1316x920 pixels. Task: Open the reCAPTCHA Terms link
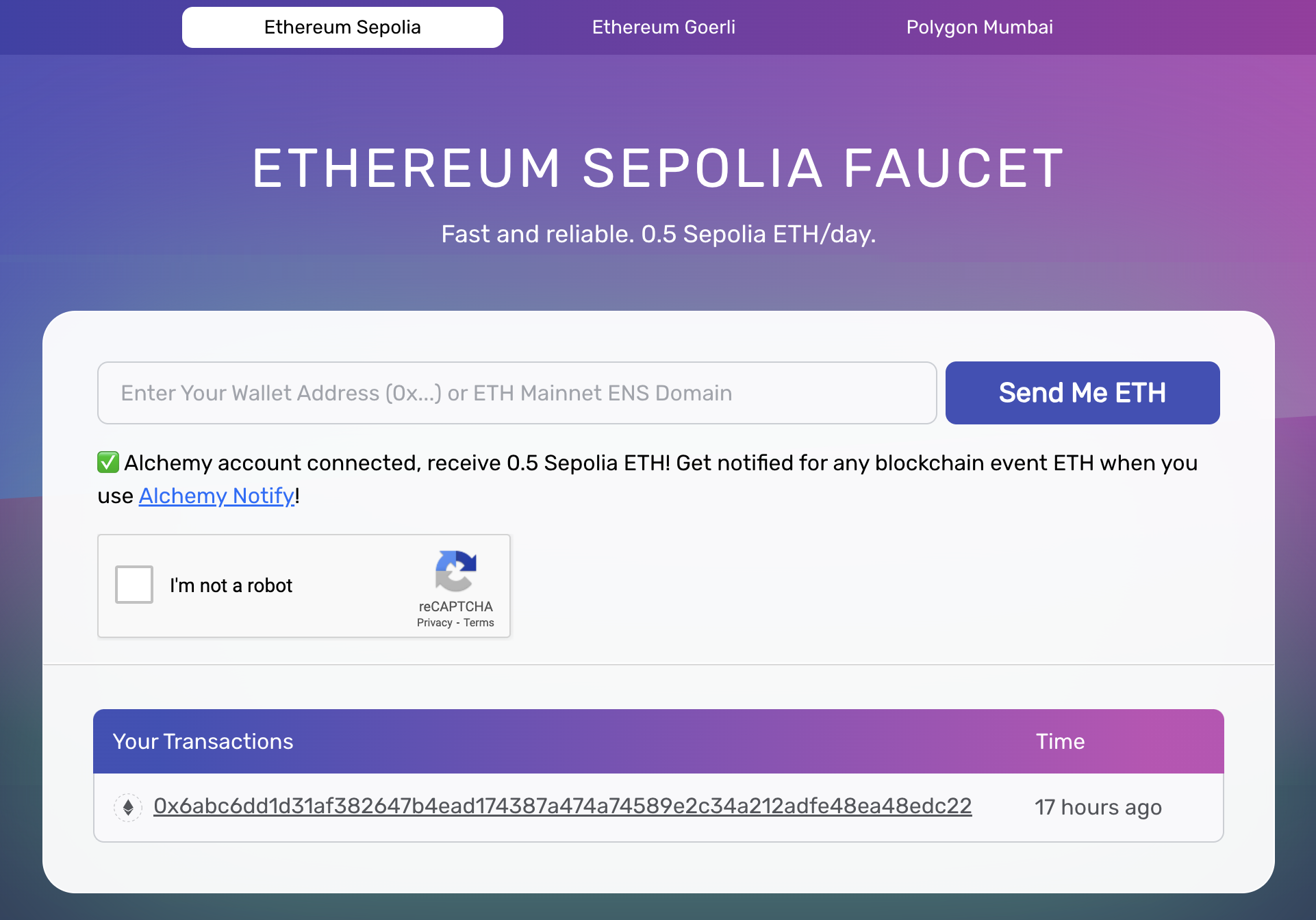[479, 623]
